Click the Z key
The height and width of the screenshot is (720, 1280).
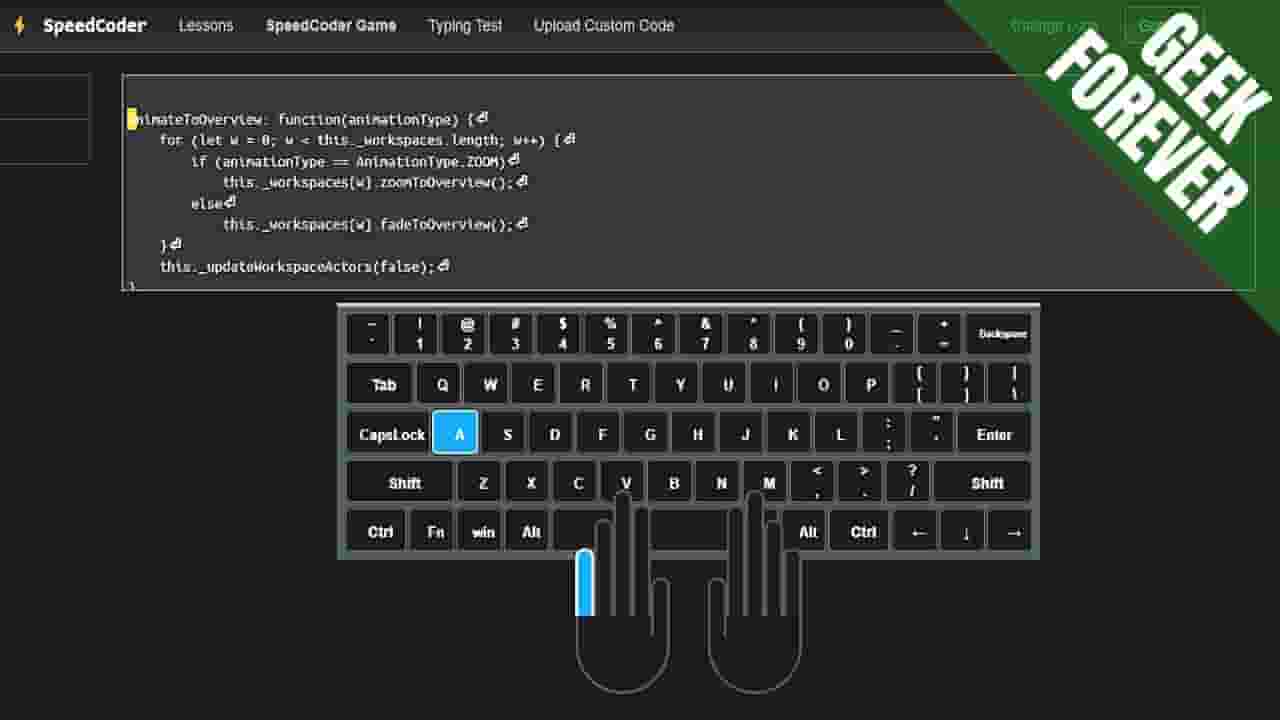tap(480, 482)
